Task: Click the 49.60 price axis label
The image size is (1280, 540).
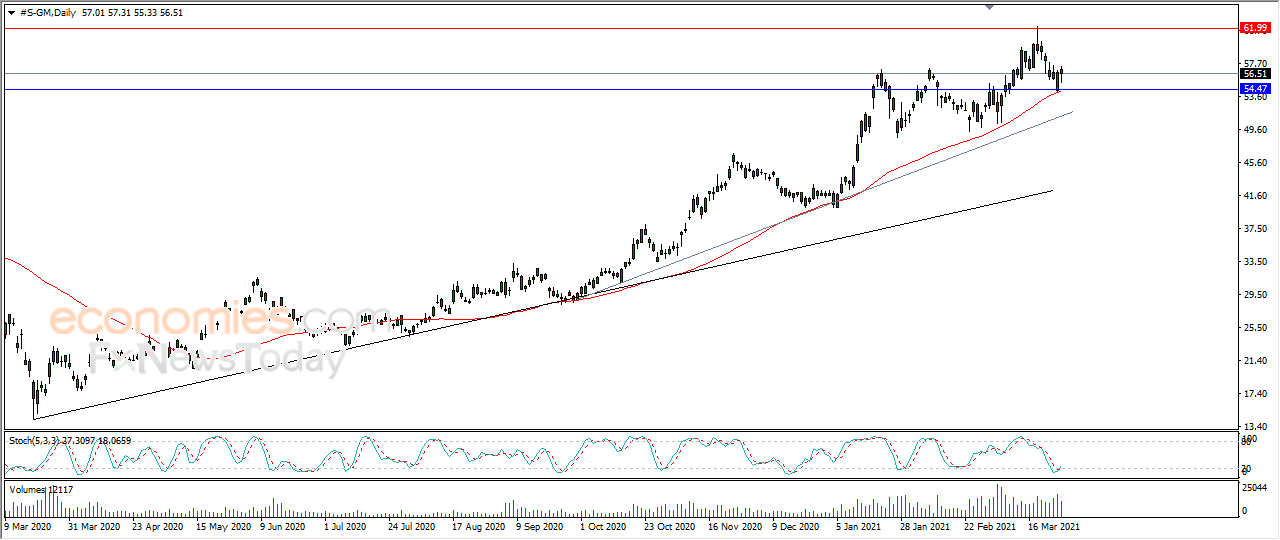Action: pyautogui.click(x=1254, y=129)
